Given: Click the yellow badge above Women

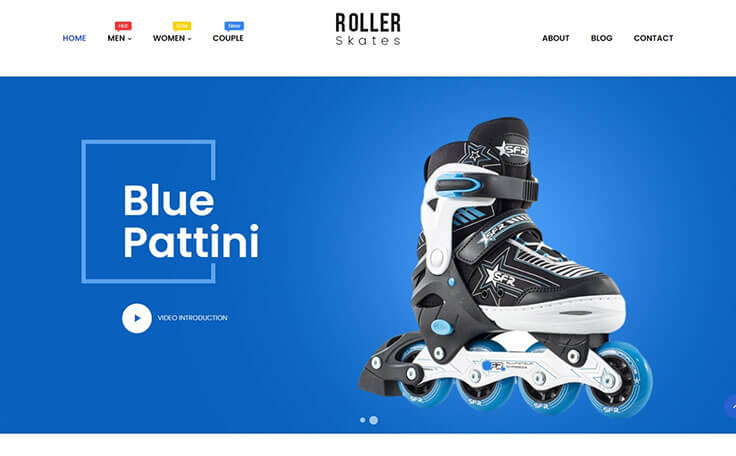Looking at the screenshot, I should click(x=182, y=26).
